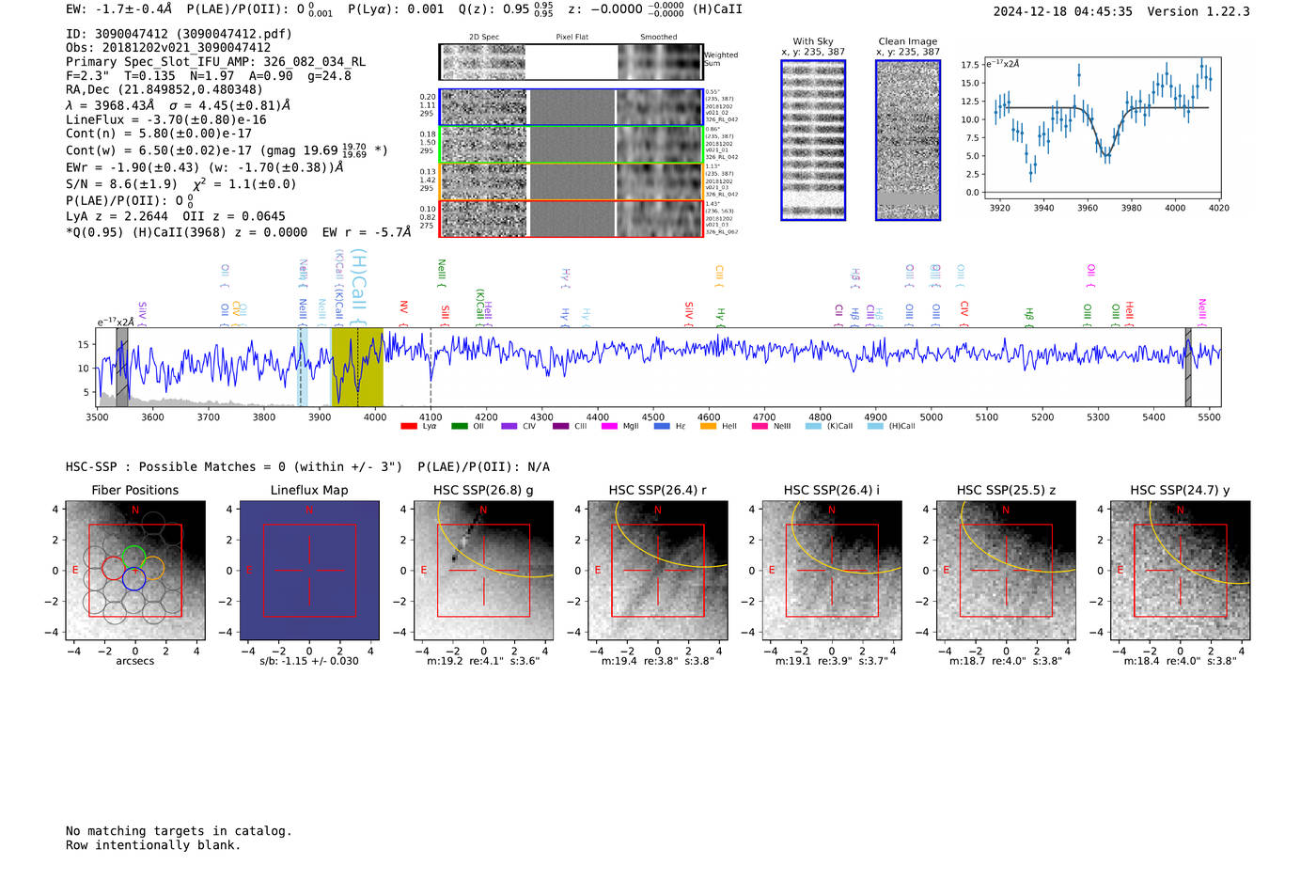This screenshot has height=896, width=1316.
Task: Click the yellow highlighted line region in spectrum
Action: [357, 367]
